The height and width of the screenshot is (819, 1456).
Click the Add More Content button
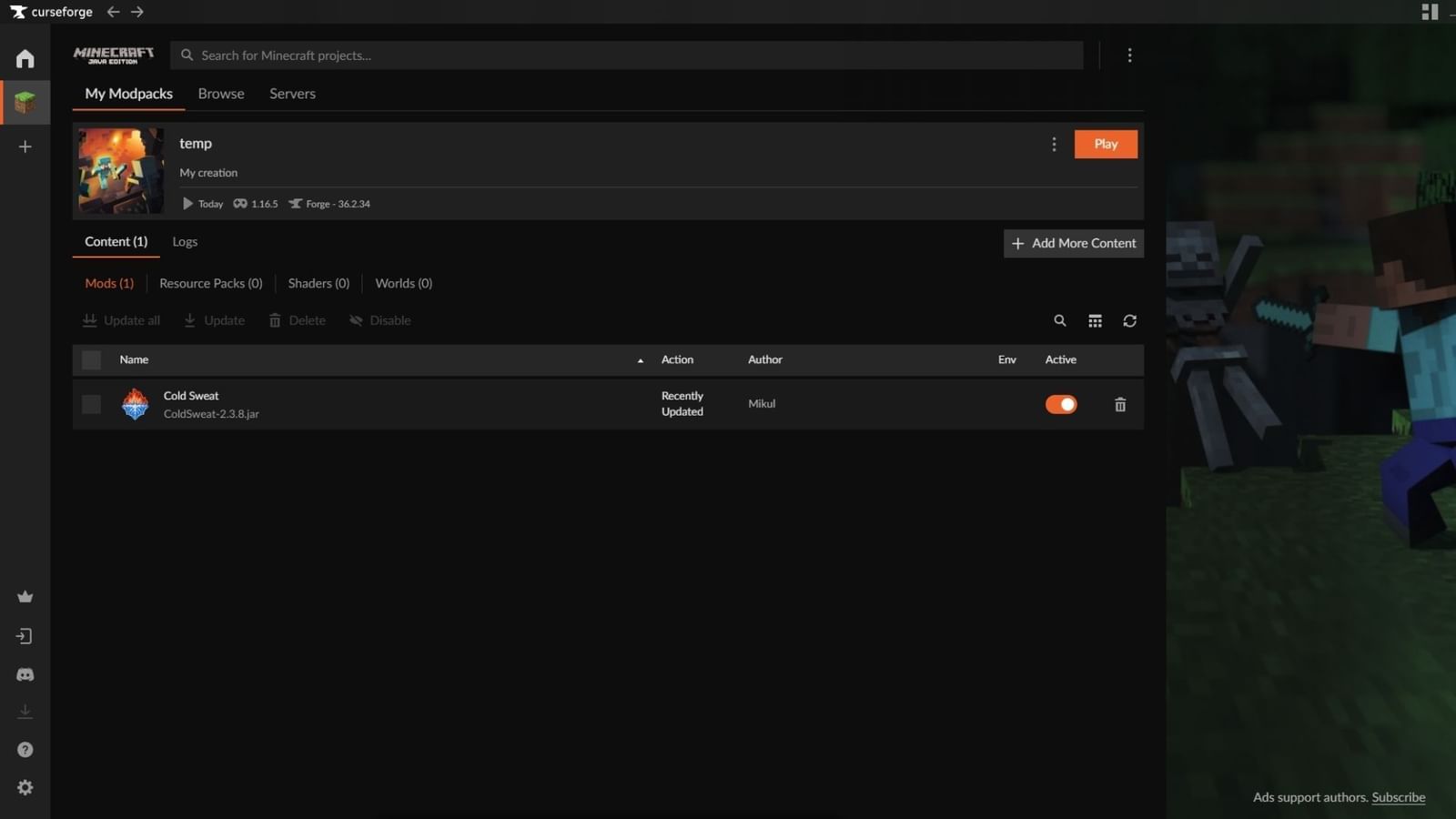pos(1073,244)
